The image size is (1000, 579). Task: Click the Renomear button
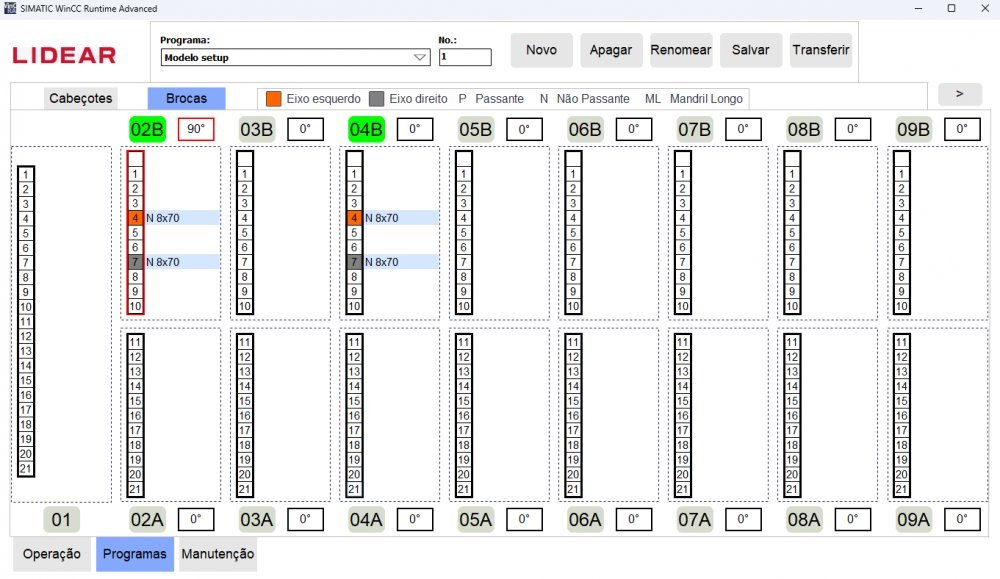tap(681, 50)
